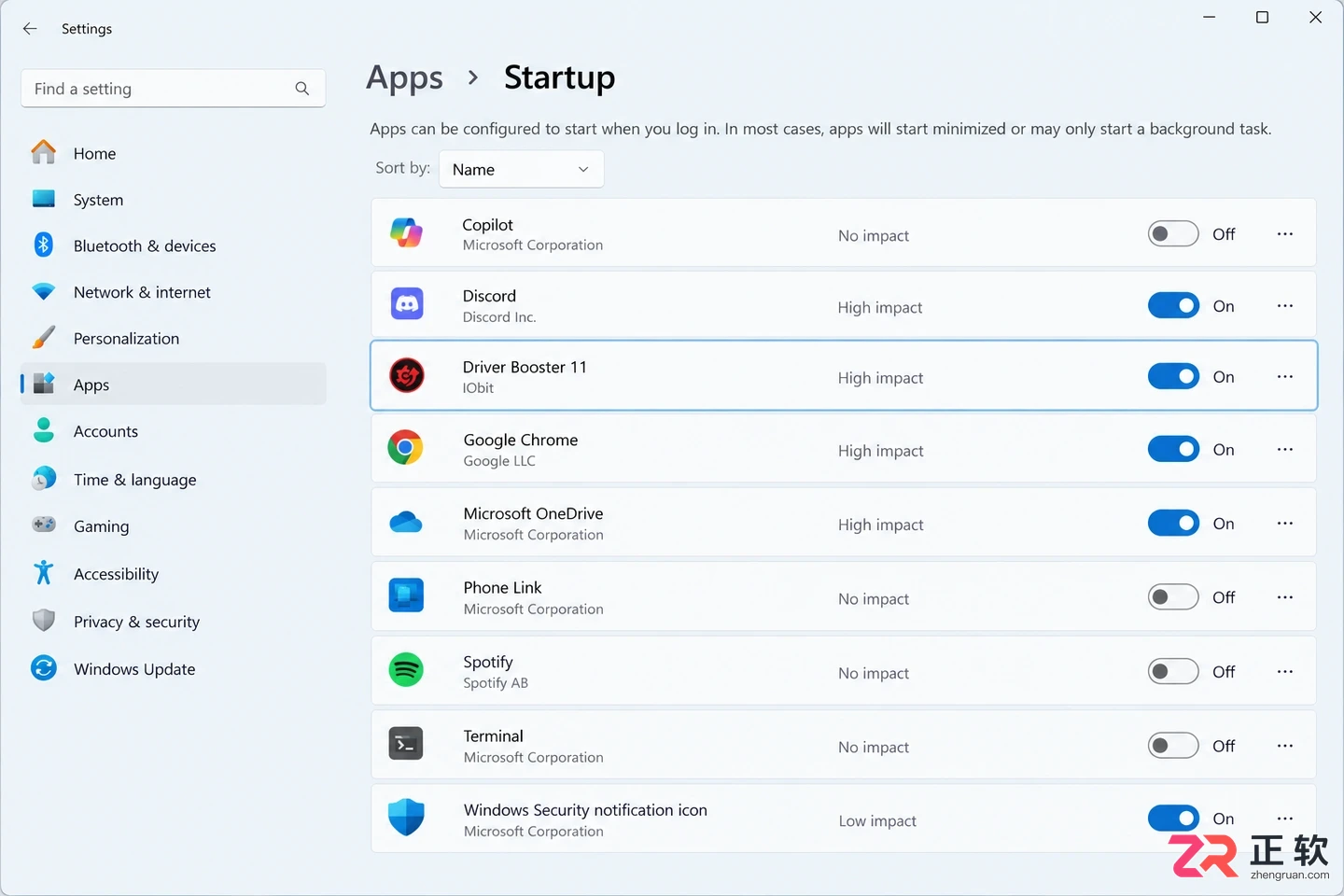Click the Microsoft OneDrive cloud icon
1344x896 pixels.
click(x=406, y=522)
